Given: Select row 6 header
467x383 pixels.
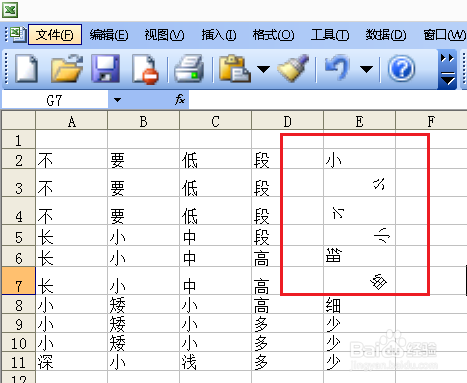Looking at the screenshot, I should tap(19, 256).
